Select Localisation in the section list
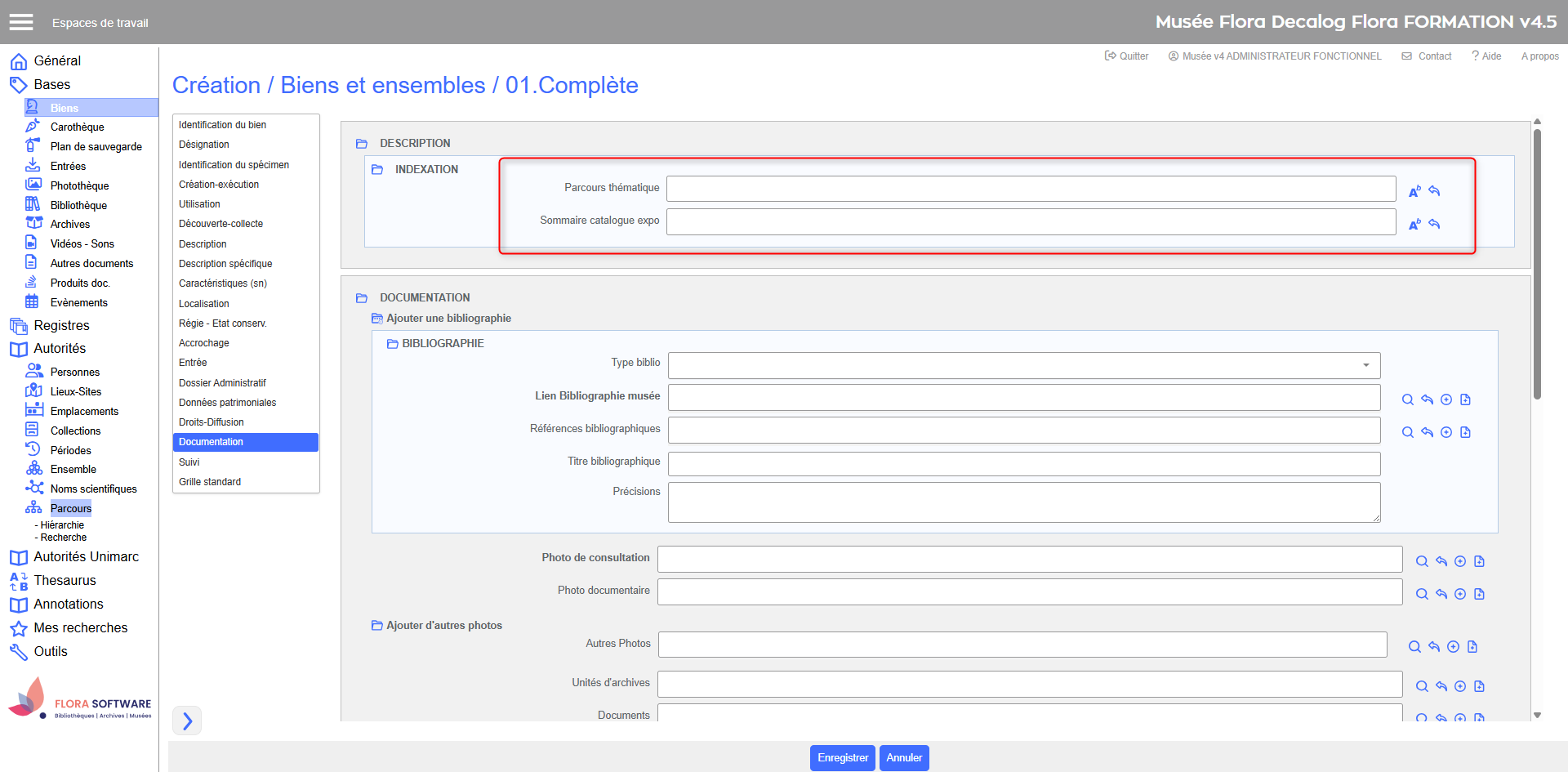The image size is (1568, 772). coord(204,303)
